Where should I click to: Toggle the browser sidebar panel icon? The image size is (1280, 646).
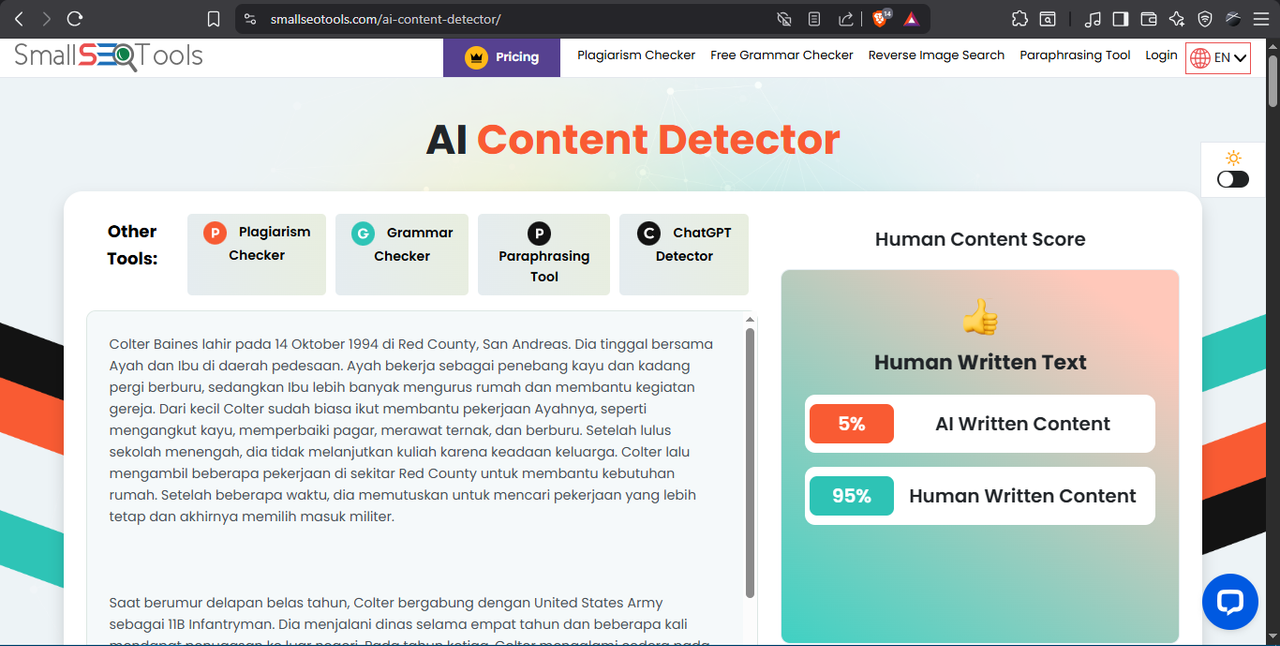[x=1121, y=19]
